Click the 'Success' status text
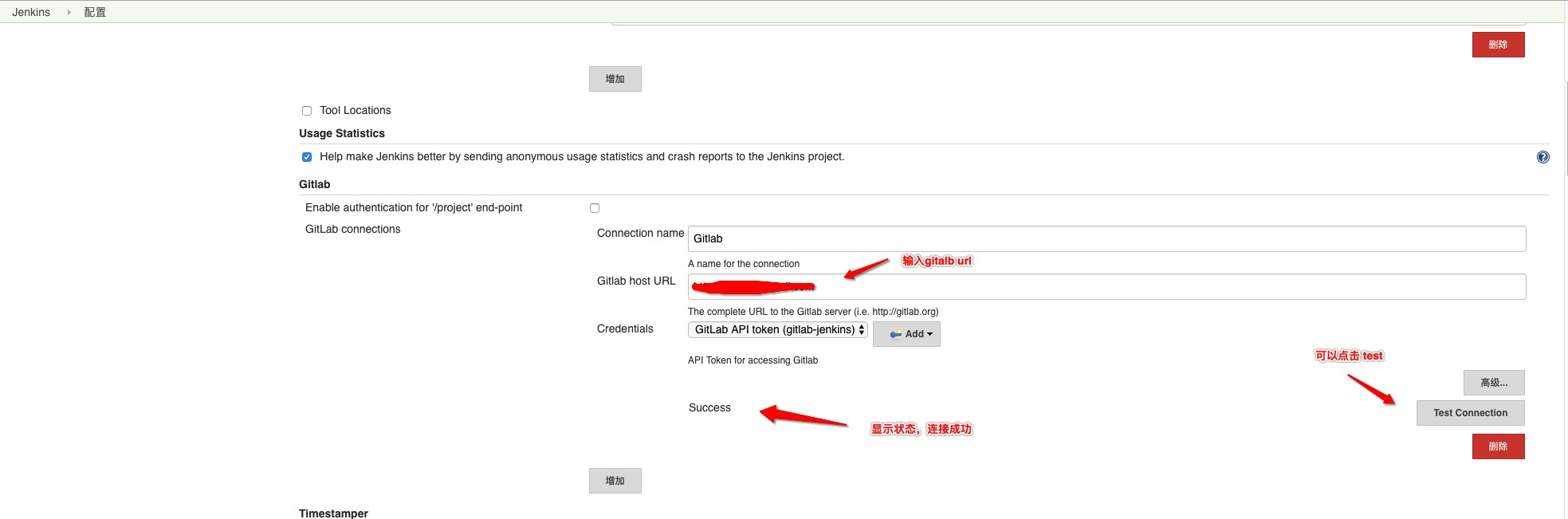1568x519 pixels. (709, 407)
